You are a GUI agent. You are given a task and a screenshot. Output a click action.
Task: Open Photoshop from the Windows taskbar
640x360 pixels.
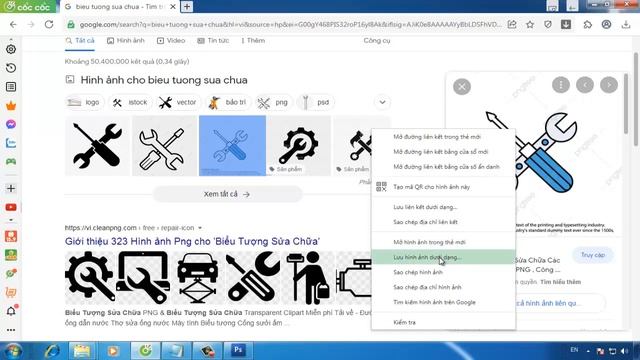tap(238, 350)
